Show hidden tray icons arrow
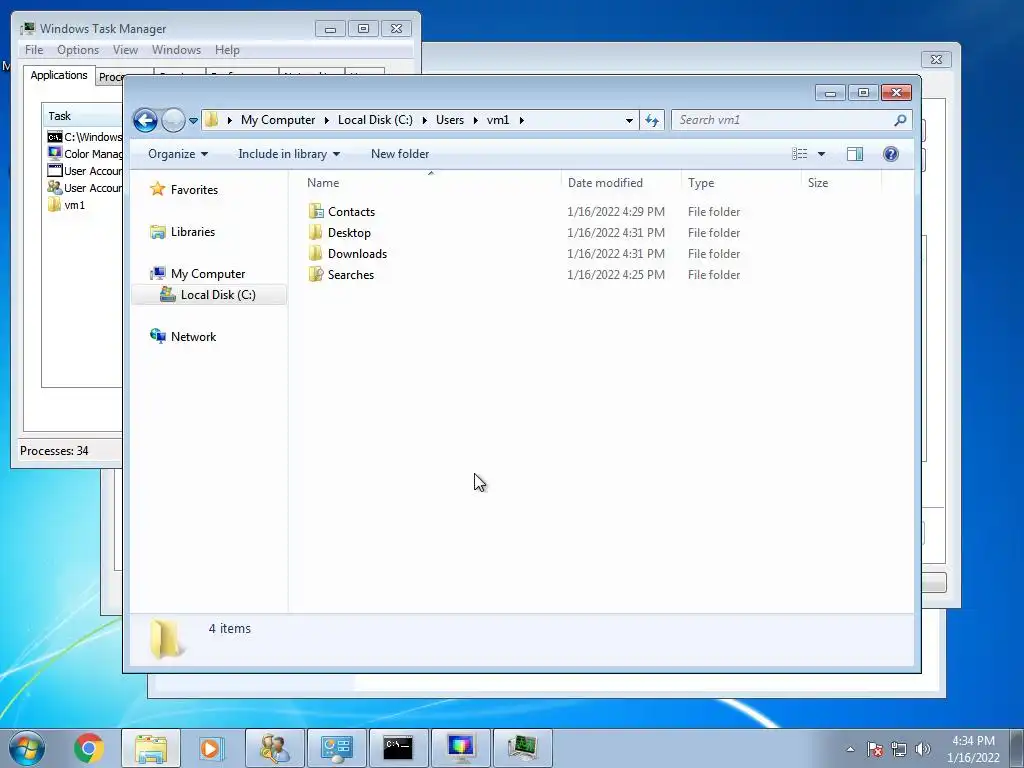 pyautogui.click(x=850, y=749)
